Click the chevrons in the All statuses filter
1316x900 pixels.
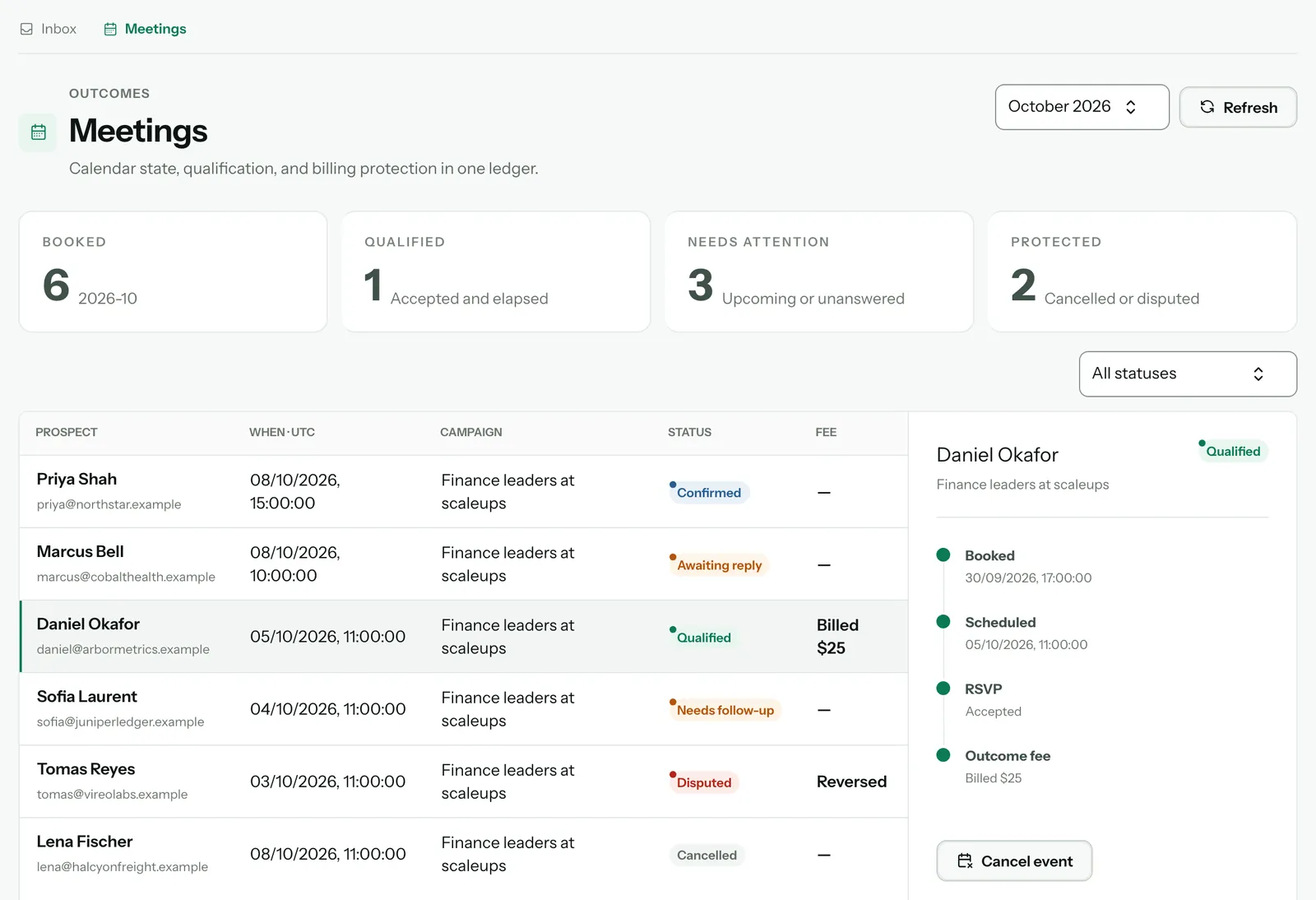point(1258,373)
